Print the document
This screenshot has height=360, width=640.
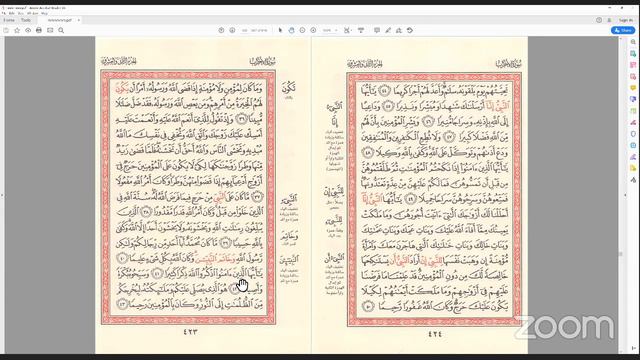(39, 30)
